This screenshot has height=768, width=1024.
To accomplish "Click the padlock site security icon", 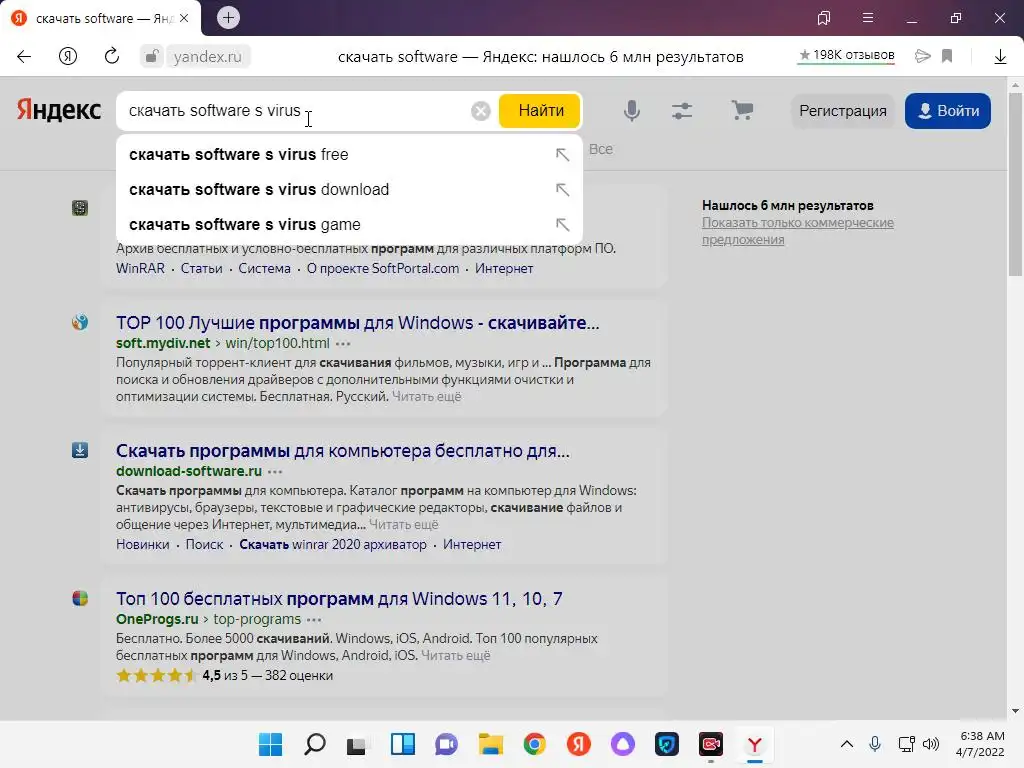I will tap(151, 57).
